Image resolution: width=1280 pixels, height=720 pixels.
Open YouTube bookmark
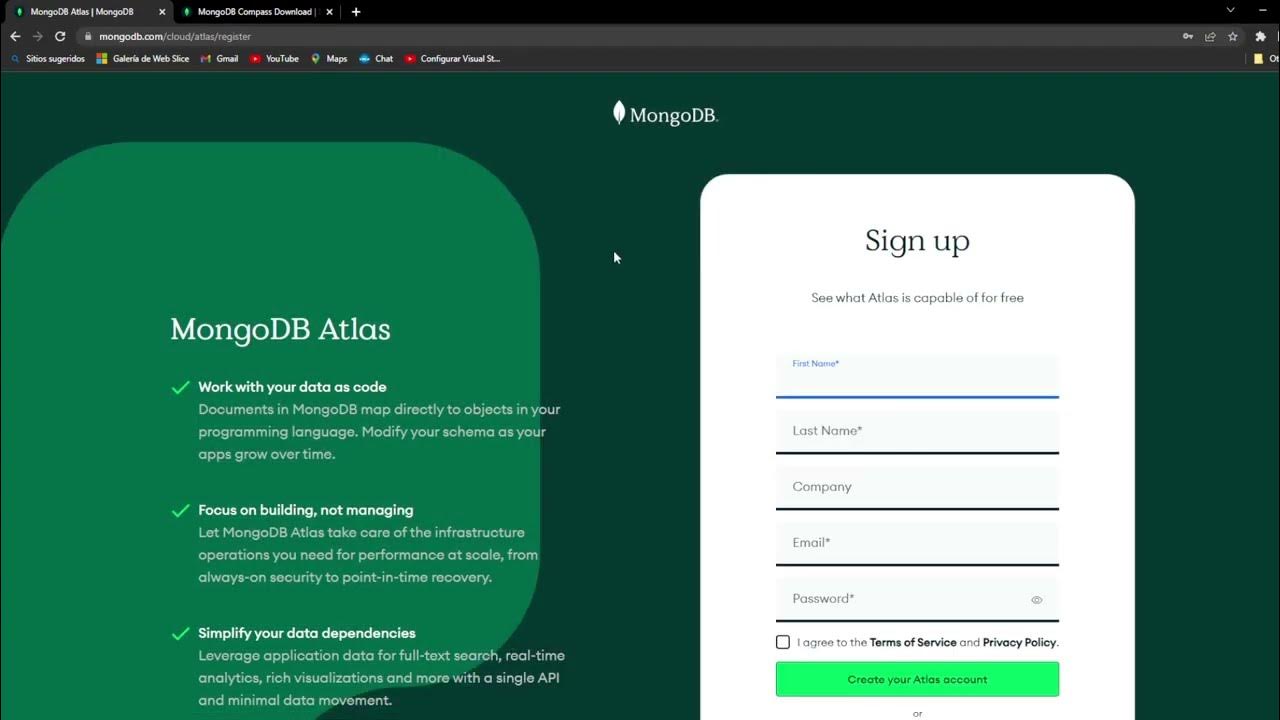click(274, 59)
